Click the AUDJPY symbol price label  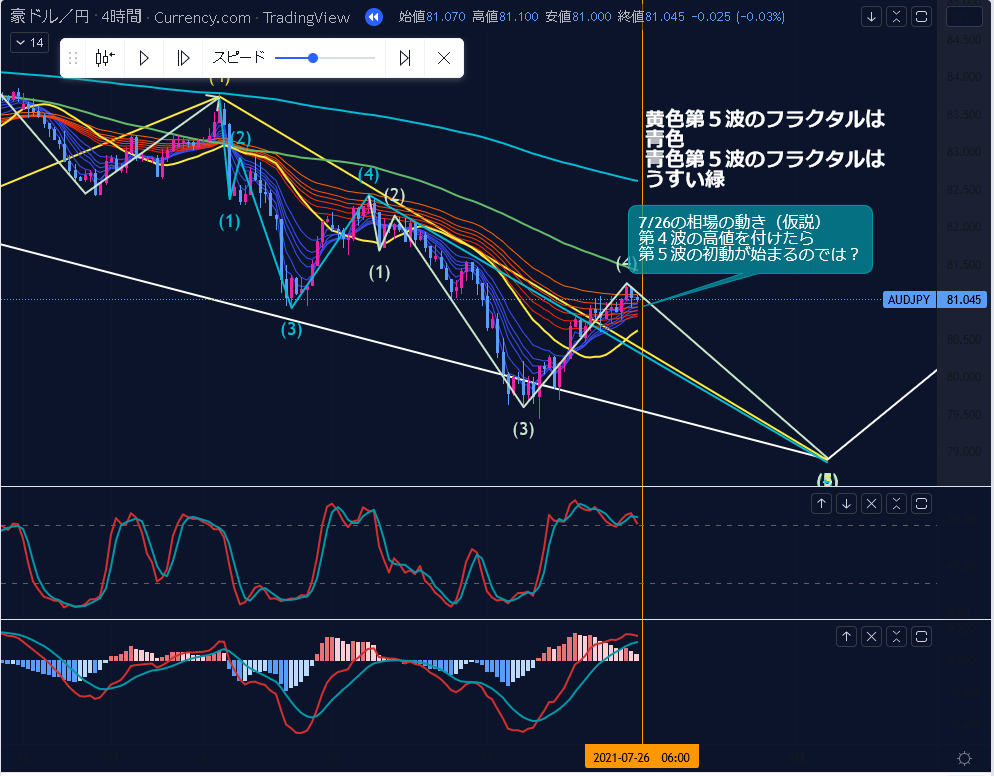click(908, 299)
